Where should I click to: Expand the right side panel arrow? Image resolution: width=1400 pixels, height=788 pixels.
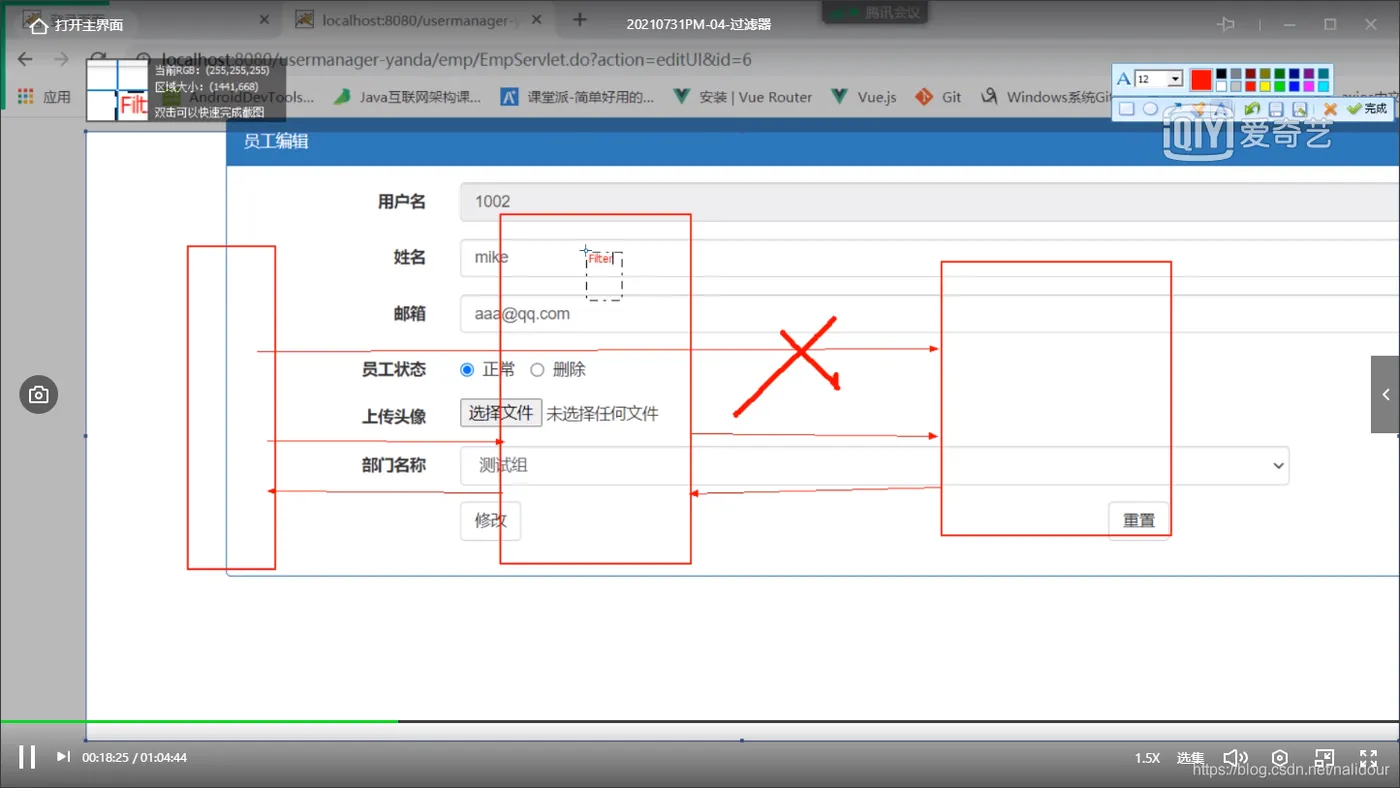click(x=1385, y=395)
